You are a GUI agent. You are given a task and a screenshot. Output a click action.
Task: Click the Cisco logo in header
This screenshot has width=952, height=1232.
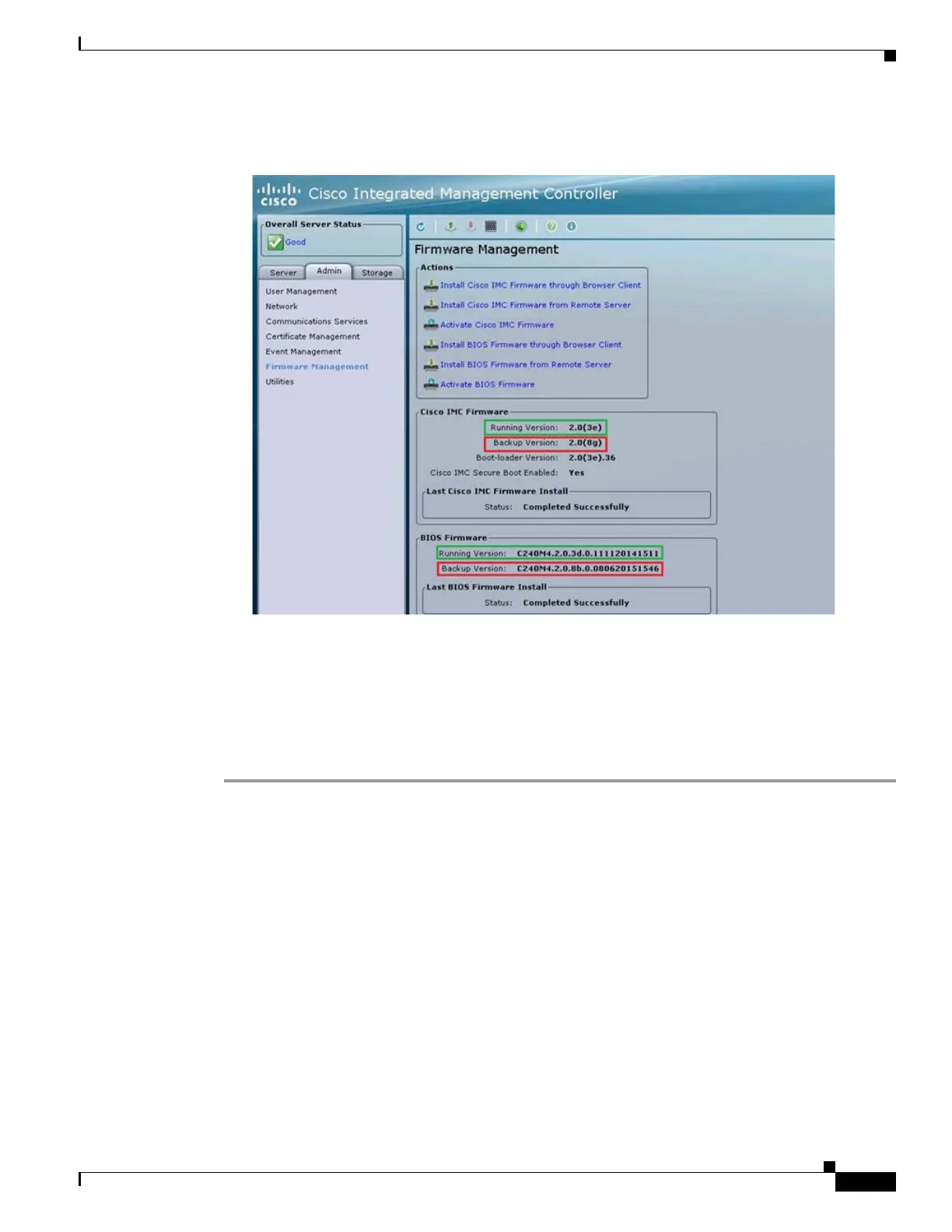pyautogui.click(x=278, y=194)
